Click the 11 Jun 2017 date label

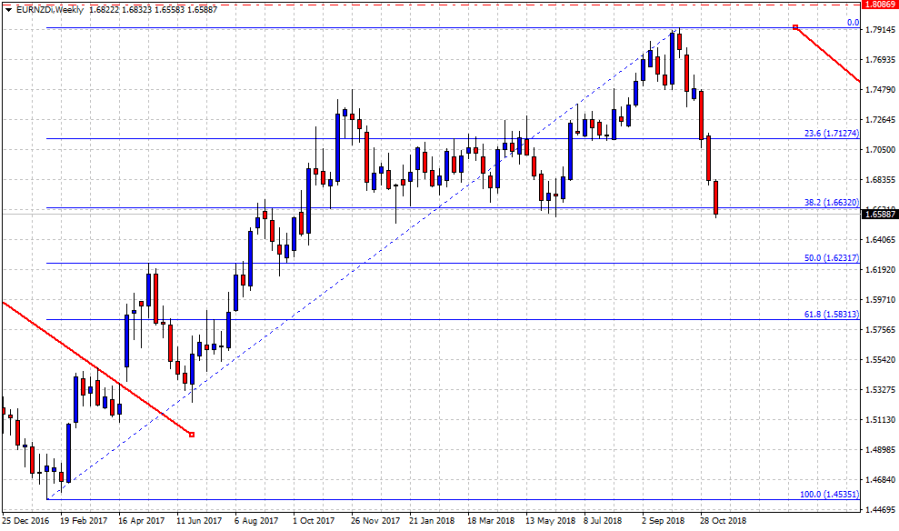[x=200, y=521]
